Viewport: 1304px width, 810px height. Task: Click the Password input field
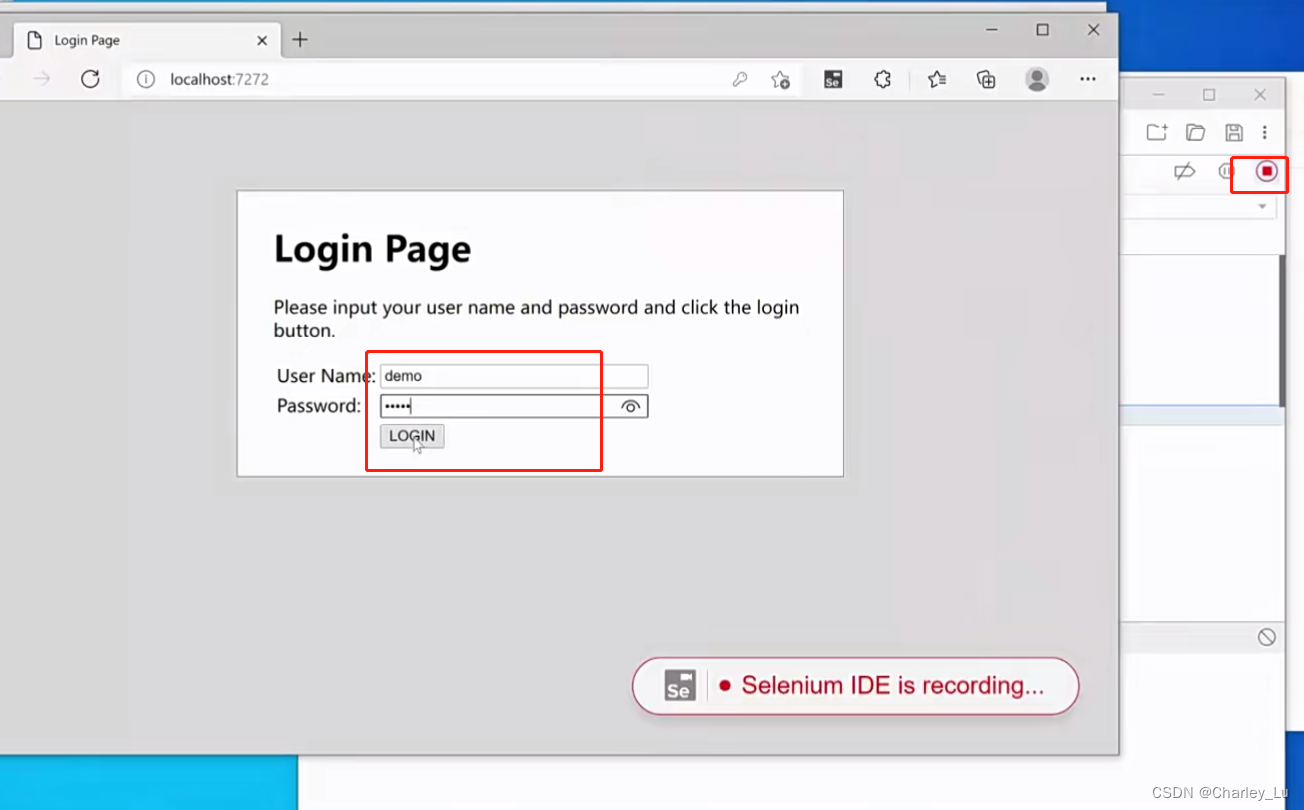(x=514, y=406)
